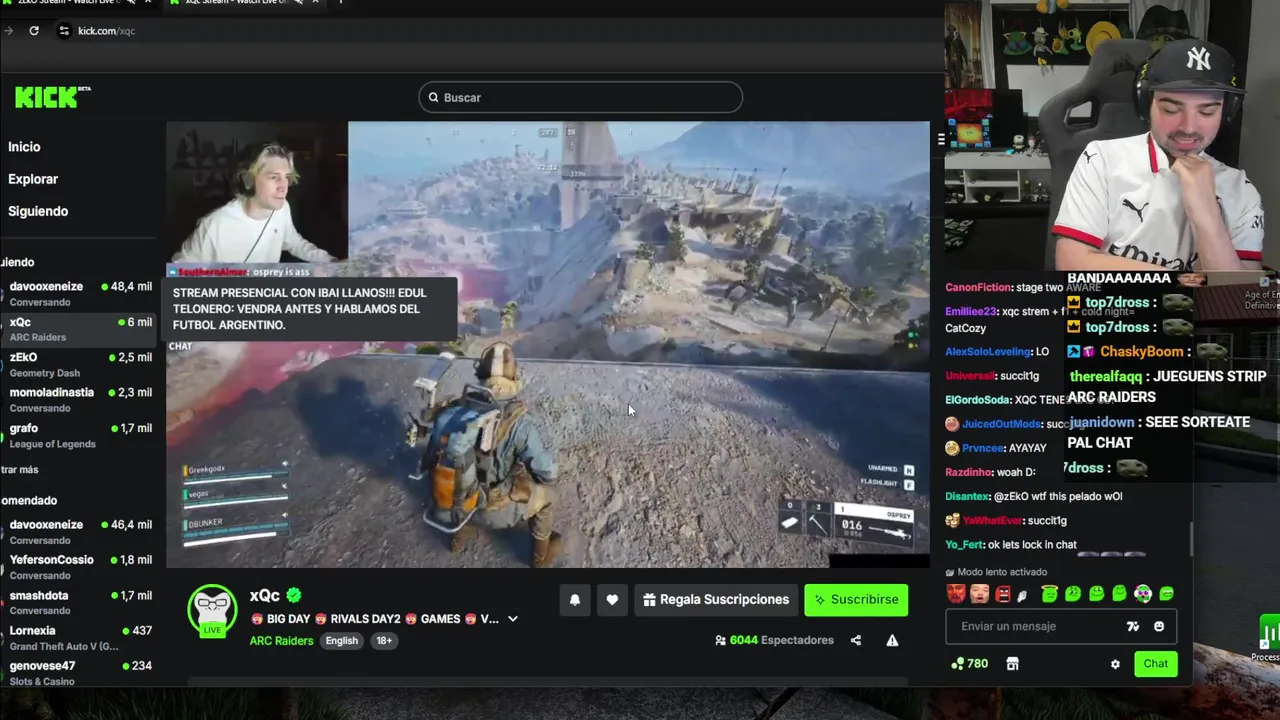Click the chat panel scrollbar
The height and width of the screenshot is (720, 1280).
tap(1190, 540)
